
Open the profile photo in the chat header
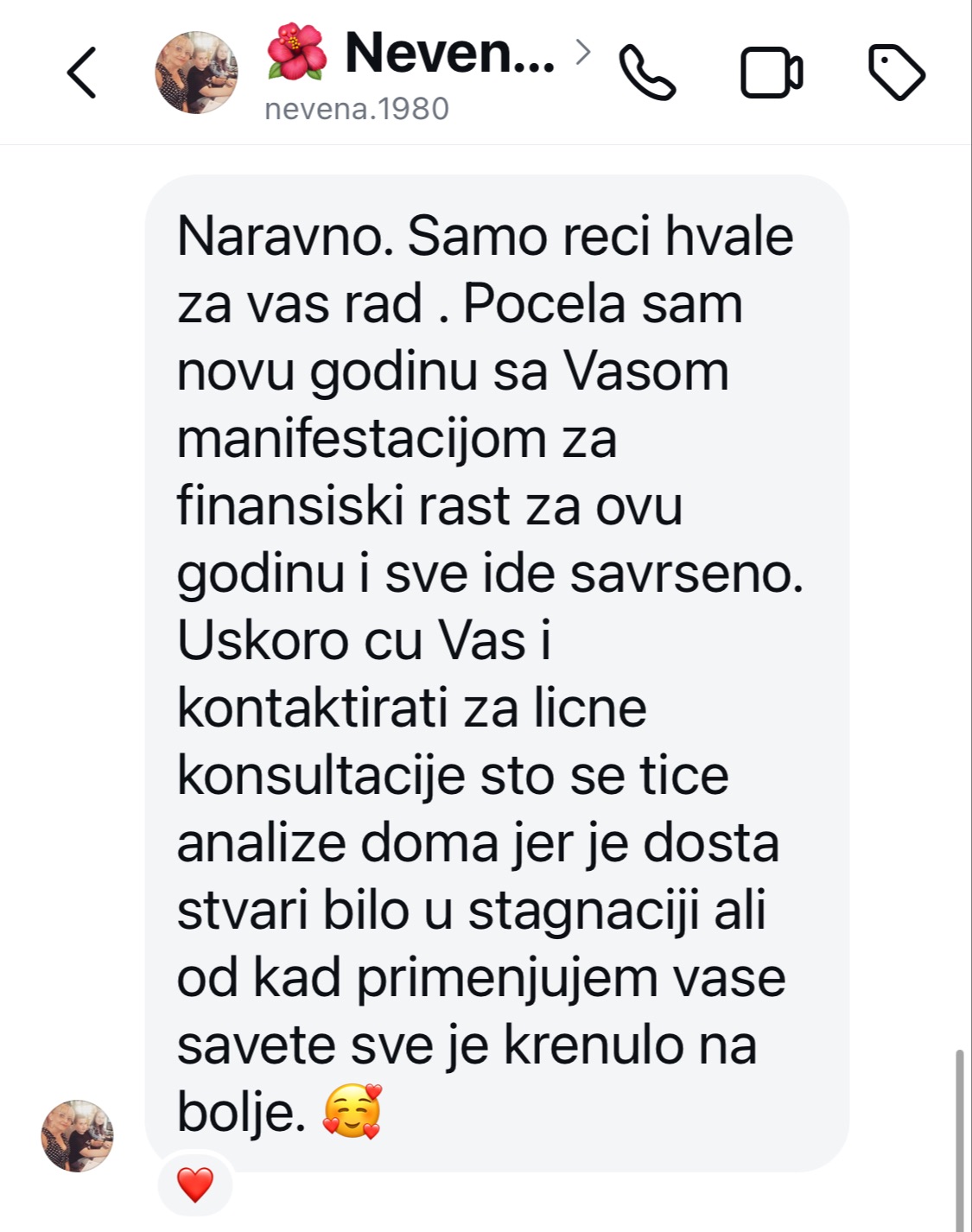pyautogui.click(x=196, y=73)
